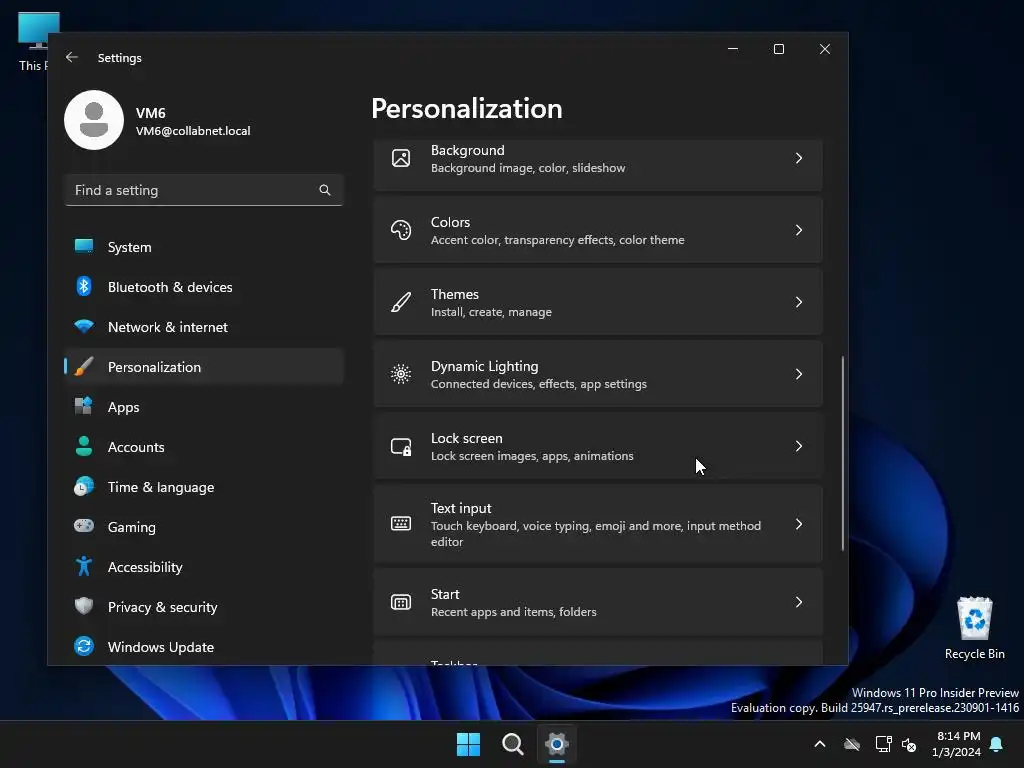Open Colors accent color settings row
This screenshot has height=768, width=1024.
598,230
